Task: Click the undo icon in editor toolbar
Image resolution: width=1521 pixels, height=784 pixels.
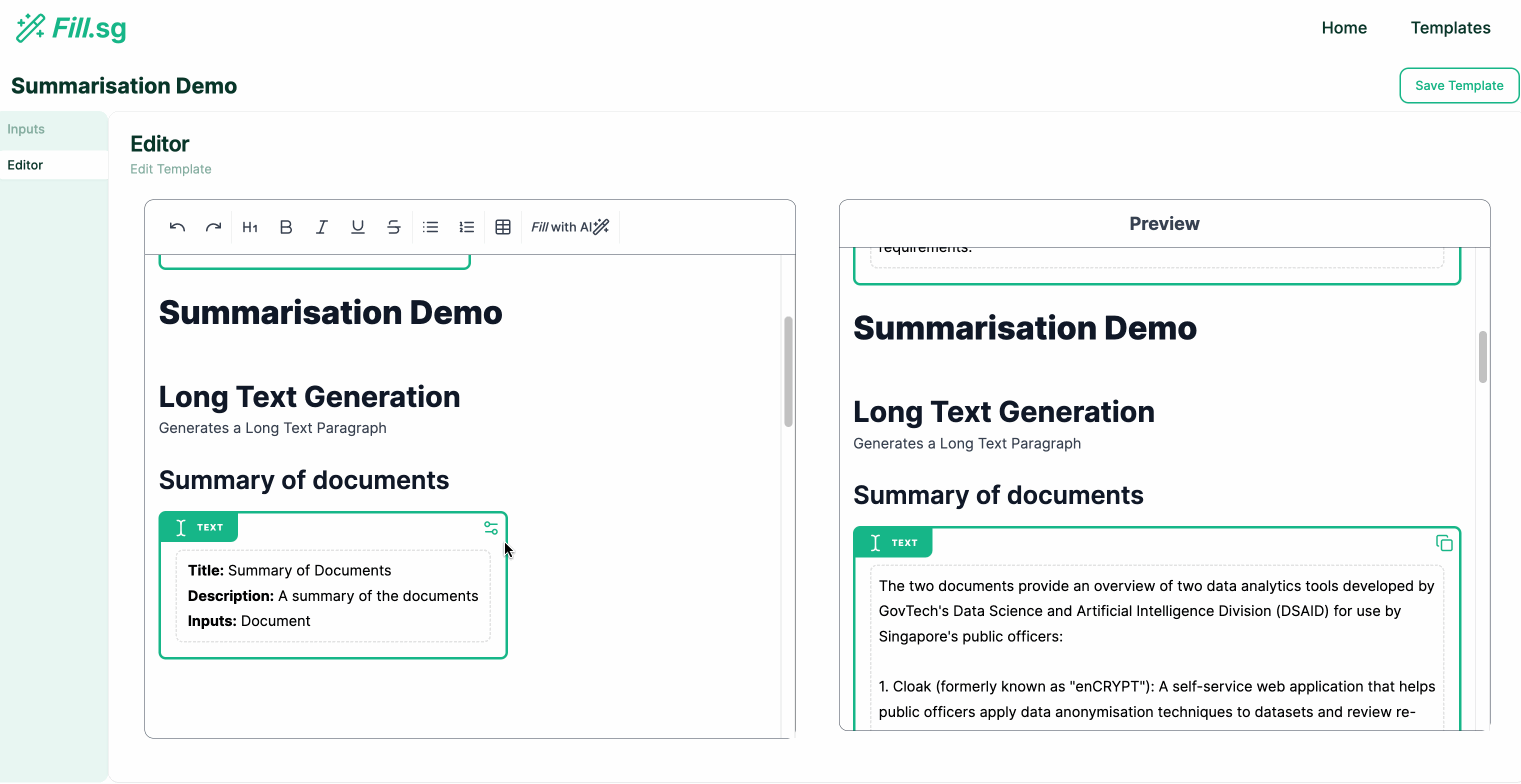Action: (177, 227)
